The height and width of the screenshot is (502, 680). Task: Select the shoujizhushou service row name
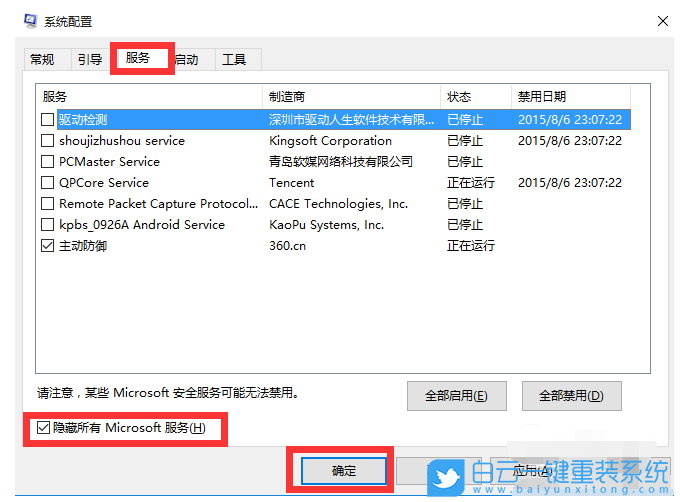tap(122, 141)
